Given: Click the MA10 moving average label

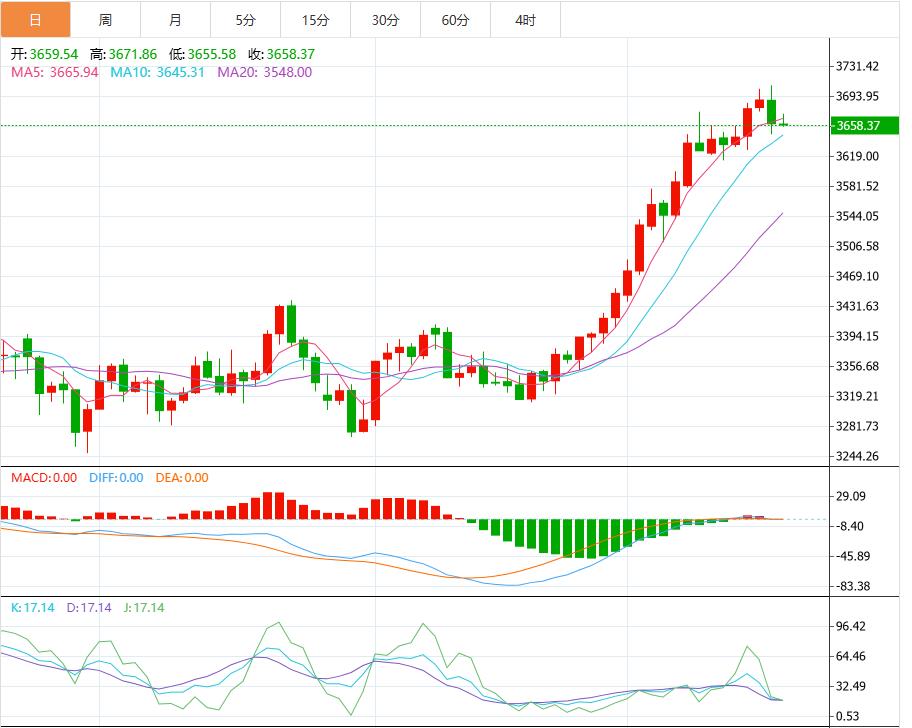Looking at the screenshot, I should [157, 72].
